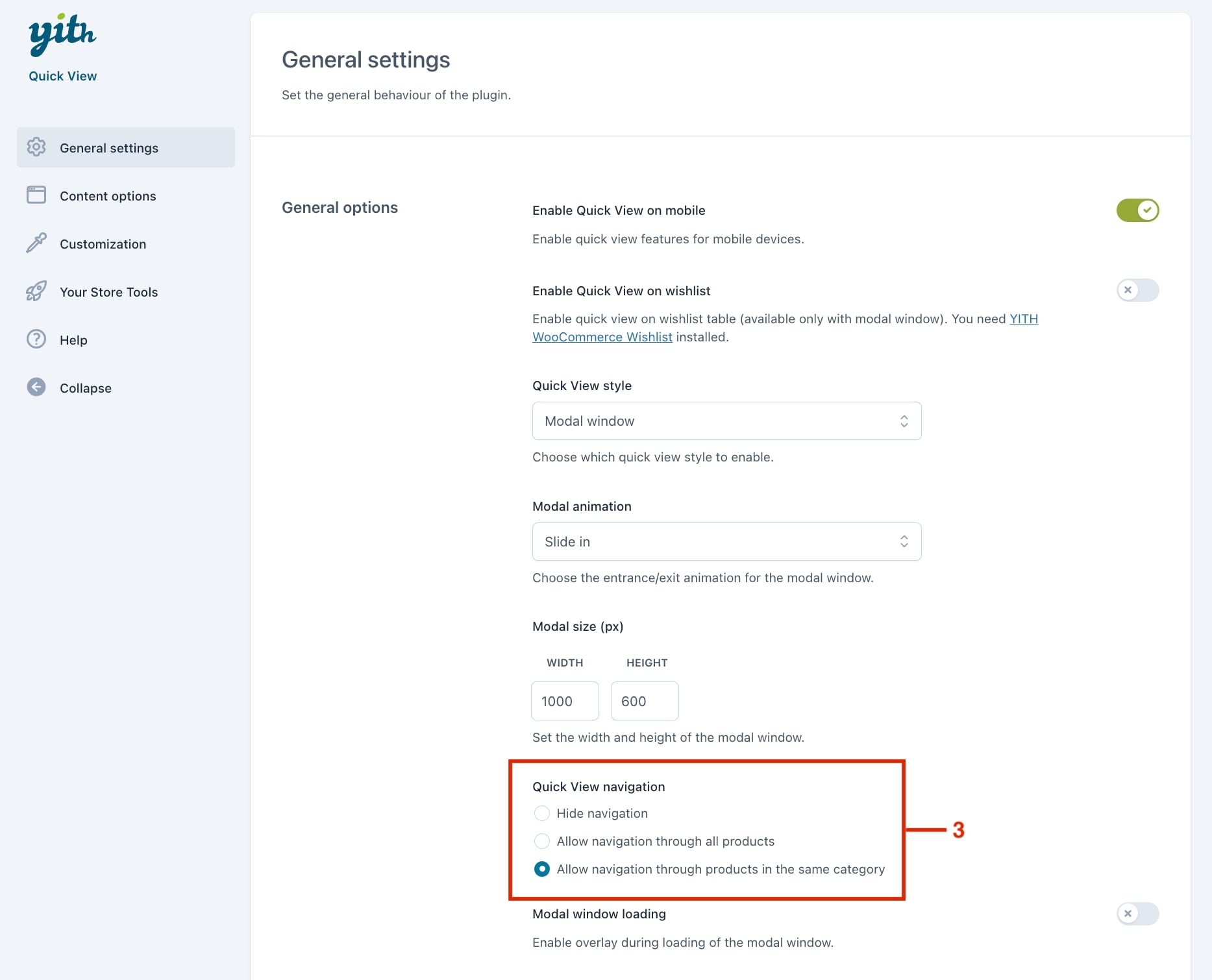
Task: Collapse the sidebar menu
Action: pyautogui.click(x=126, y=387)
